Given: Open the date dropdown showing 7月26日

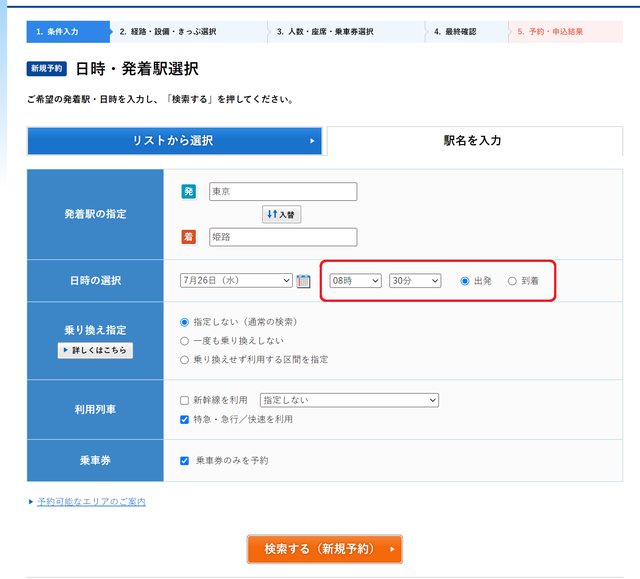Looking at the screenshot, I should (x=236, y=281).
